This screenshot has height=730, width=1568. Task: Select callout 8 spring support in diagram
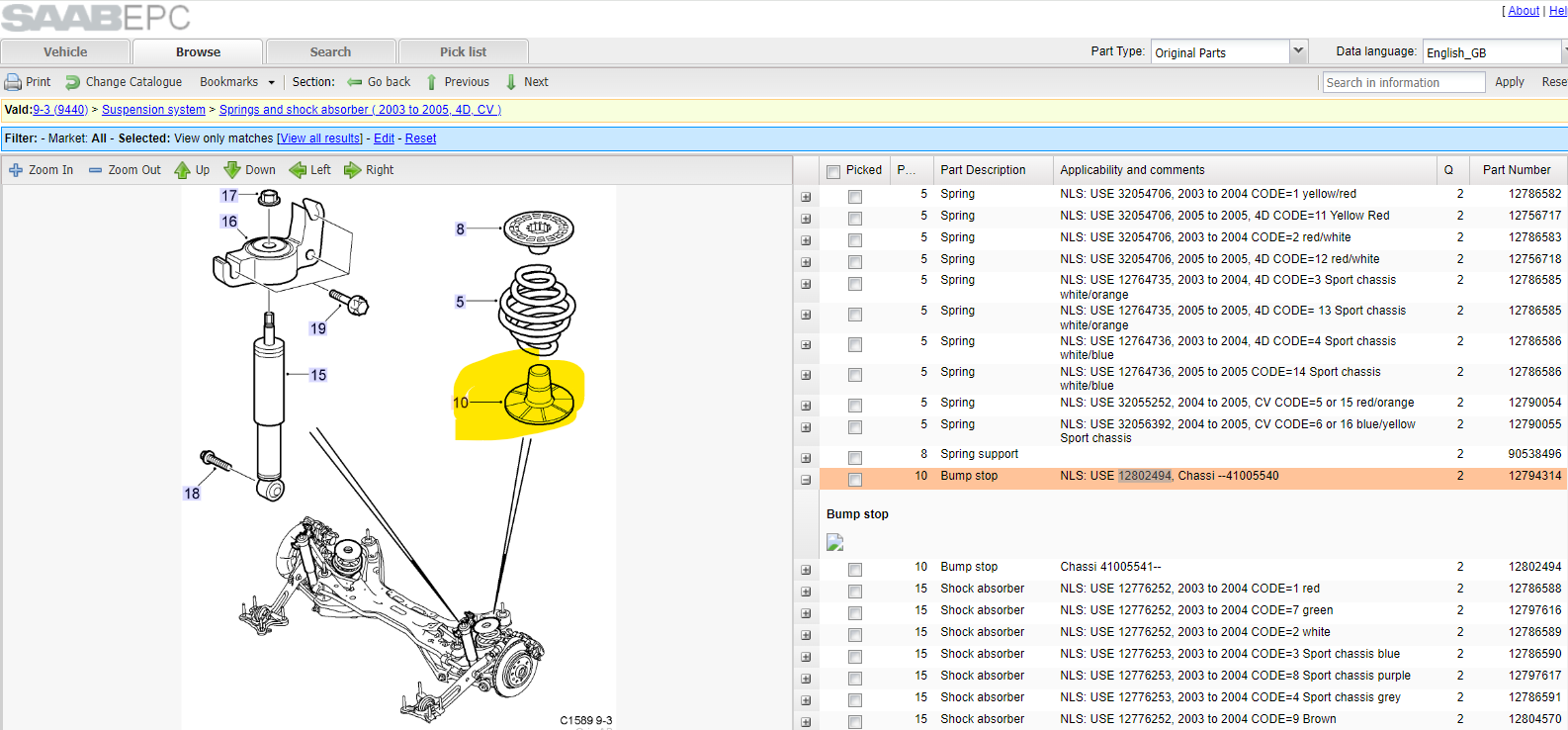[x=460, y=229]
